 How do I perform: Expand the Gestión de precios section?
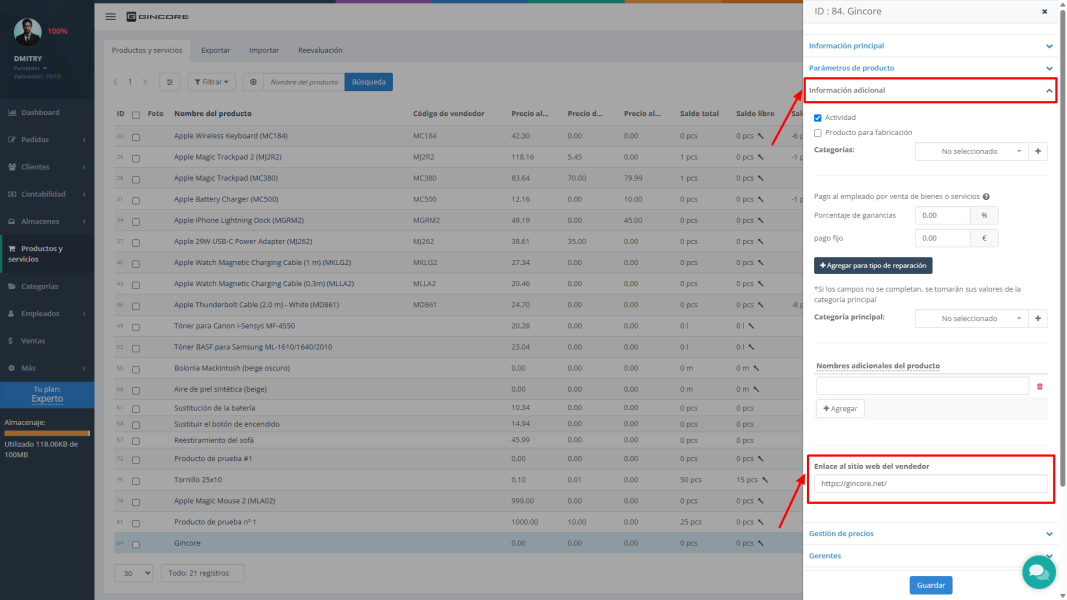point(930,533)
